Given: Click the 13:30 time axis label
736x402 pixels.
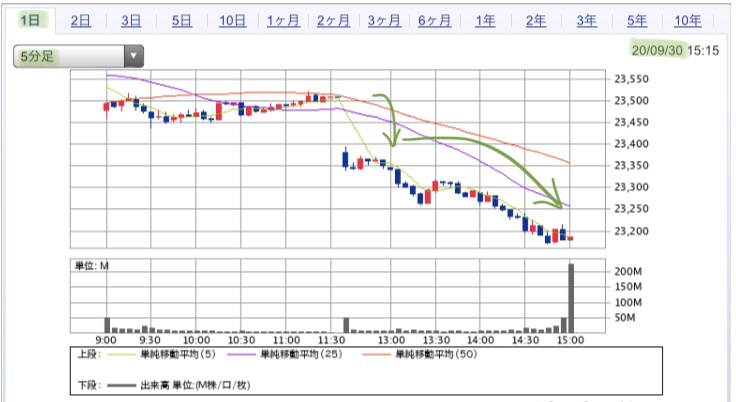Looking at the screenshot, I should pos(437,340).
